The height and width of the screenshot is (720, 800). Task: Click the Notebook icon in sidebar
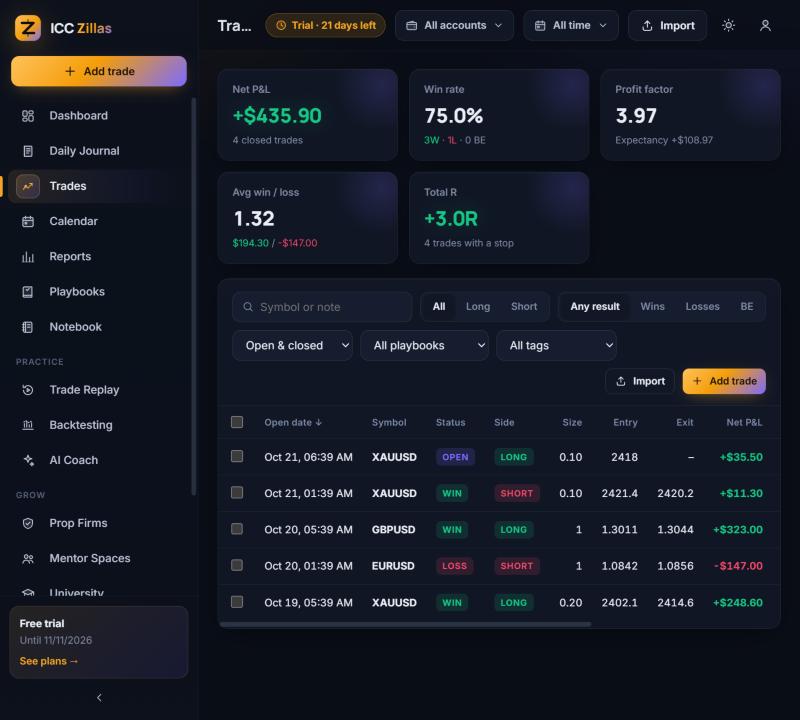(x=28, y=327)
